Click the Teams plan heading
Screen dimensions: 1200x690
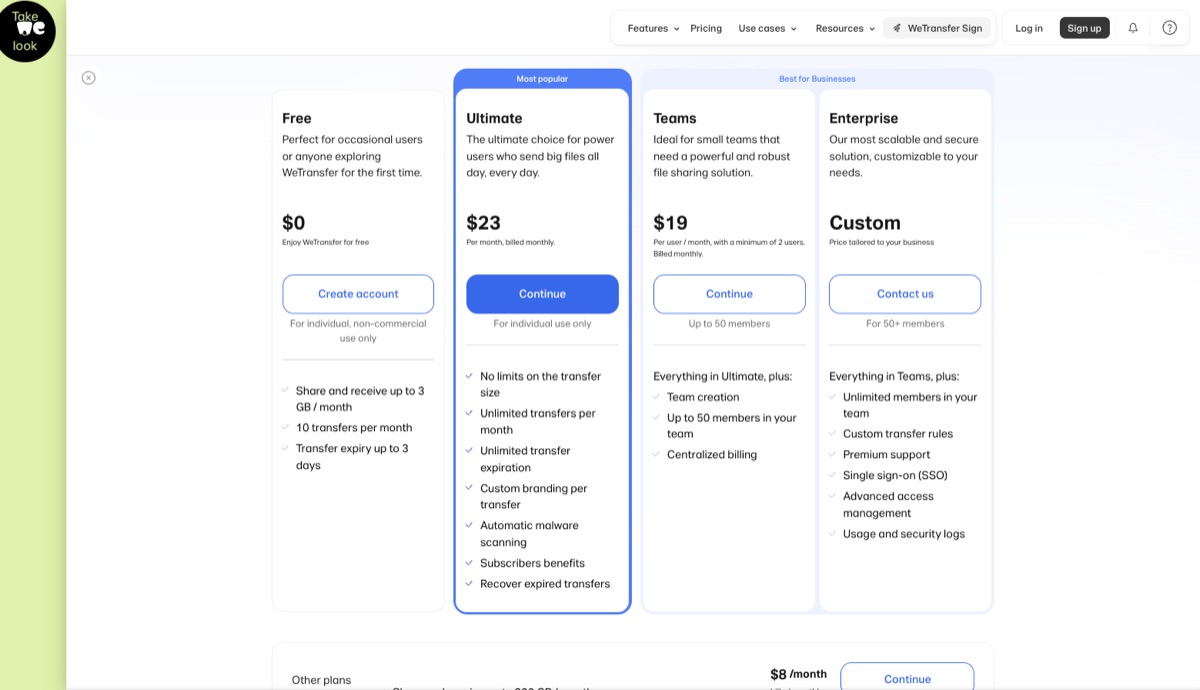click(x=675, y=118)
